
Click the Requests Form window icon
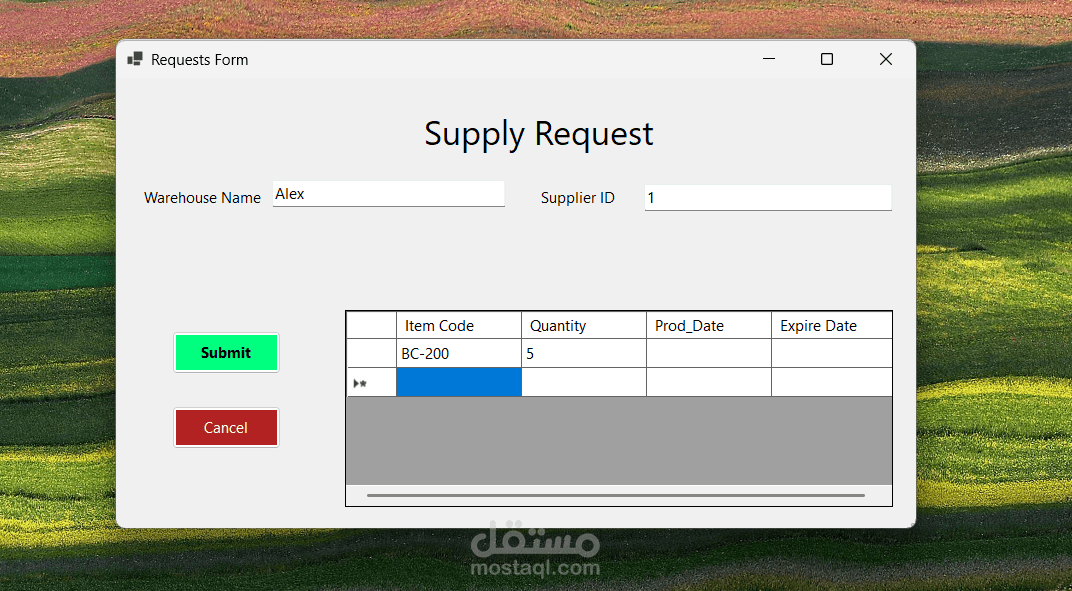click(135, 60)
